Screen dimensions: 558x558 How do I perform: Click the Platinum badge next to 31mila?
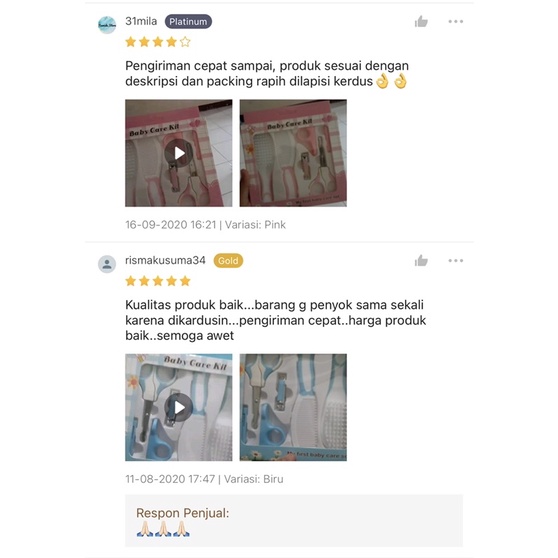188,21
